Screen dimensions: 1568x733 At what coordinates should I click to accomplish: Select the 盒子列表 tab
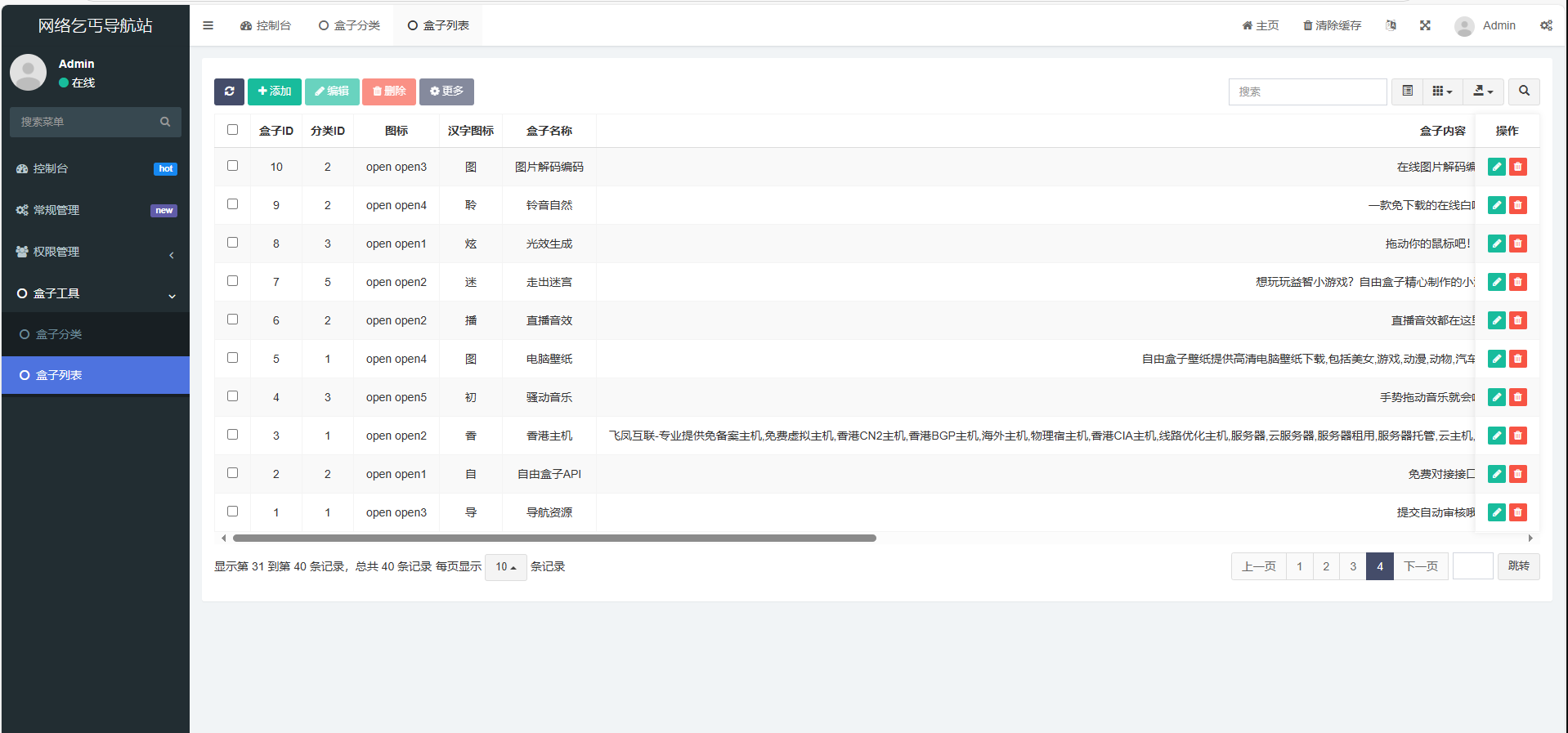click(438, 25)
